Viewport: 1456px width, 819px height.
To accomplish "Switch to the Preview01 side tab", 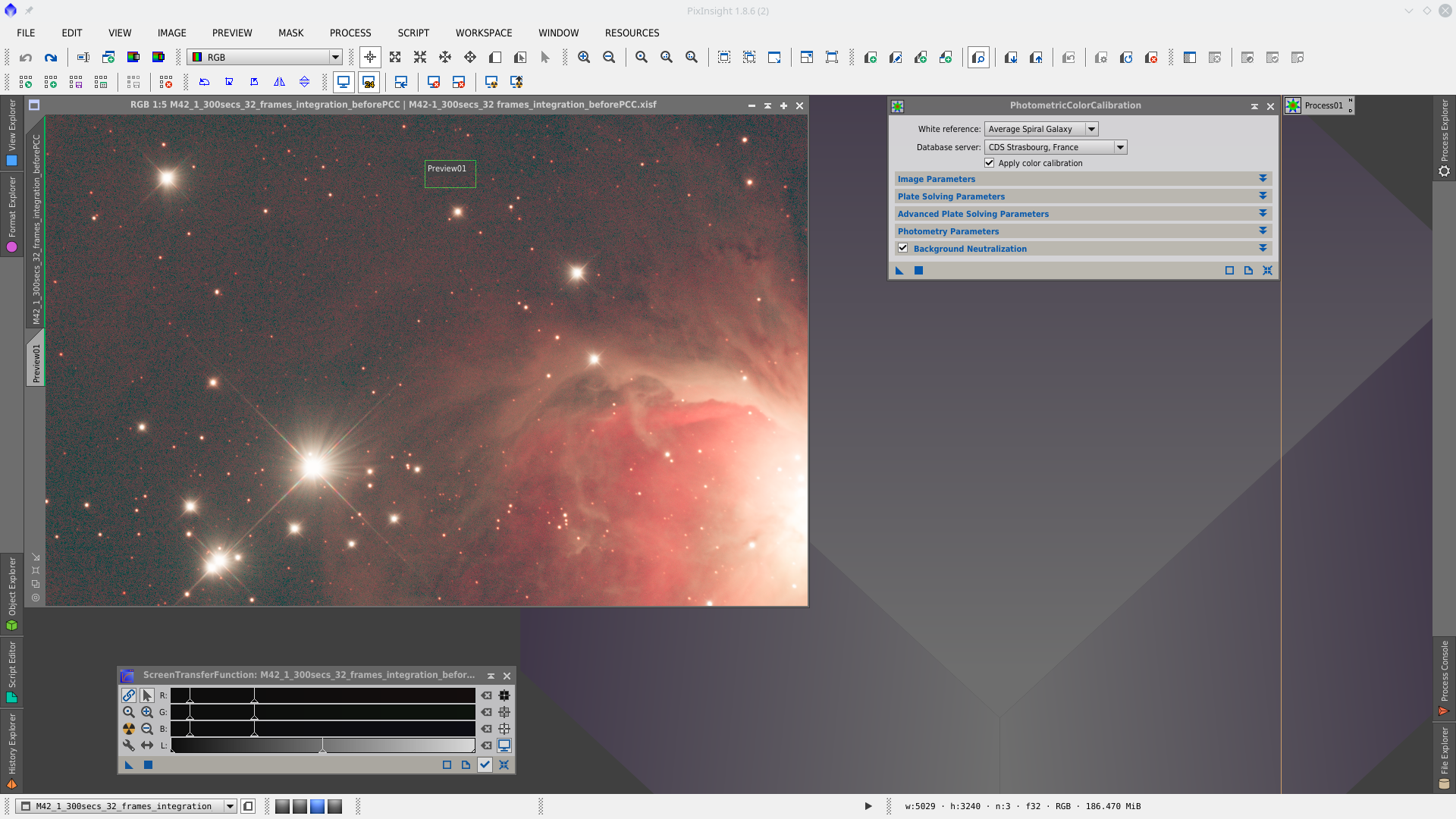I will pos(36,362).
